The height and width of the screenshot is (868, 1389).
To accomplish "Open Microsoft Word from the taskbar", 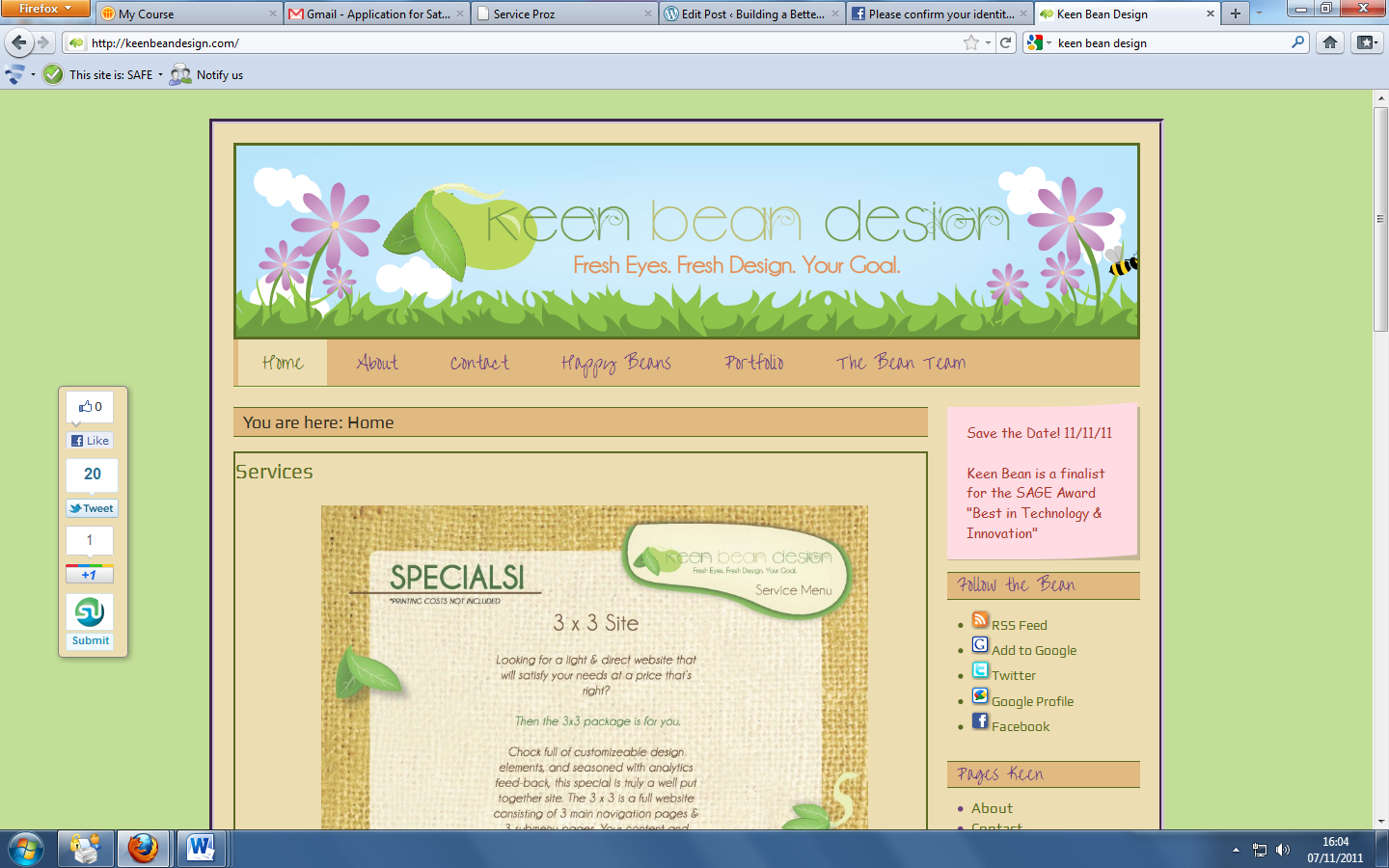I will [x=201, y=849].
